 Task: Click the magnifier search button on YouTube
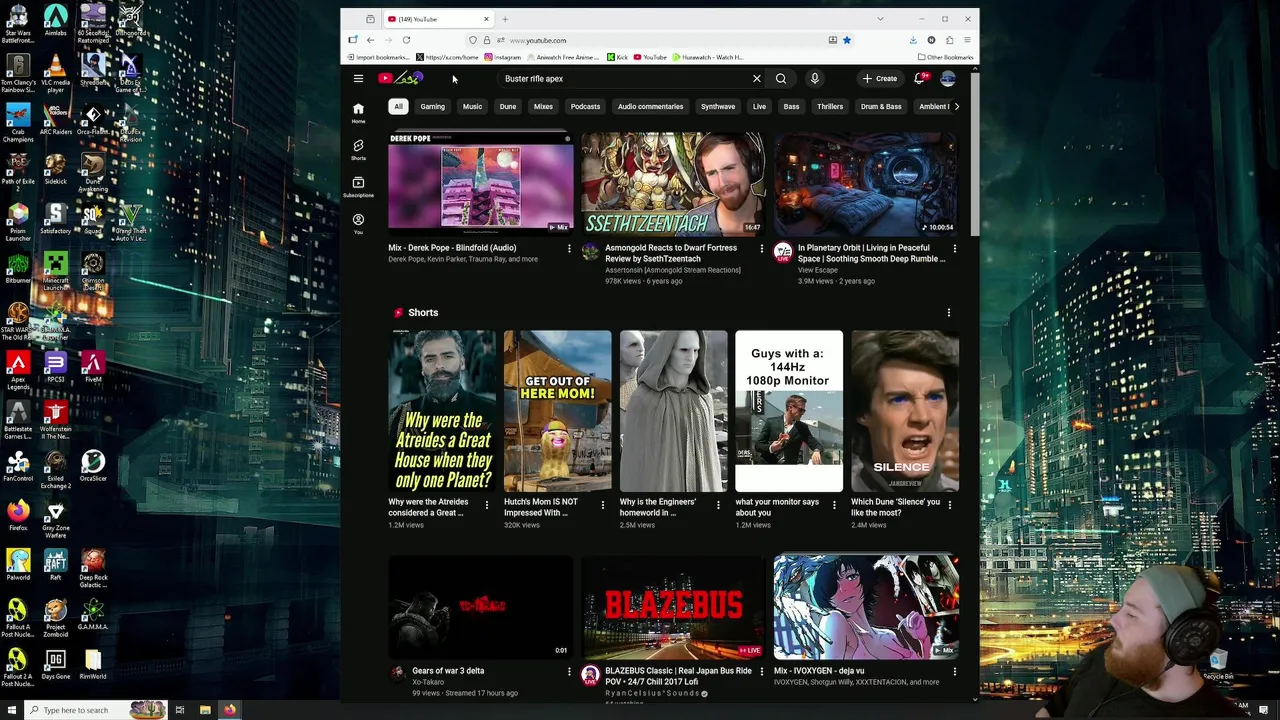781,78
